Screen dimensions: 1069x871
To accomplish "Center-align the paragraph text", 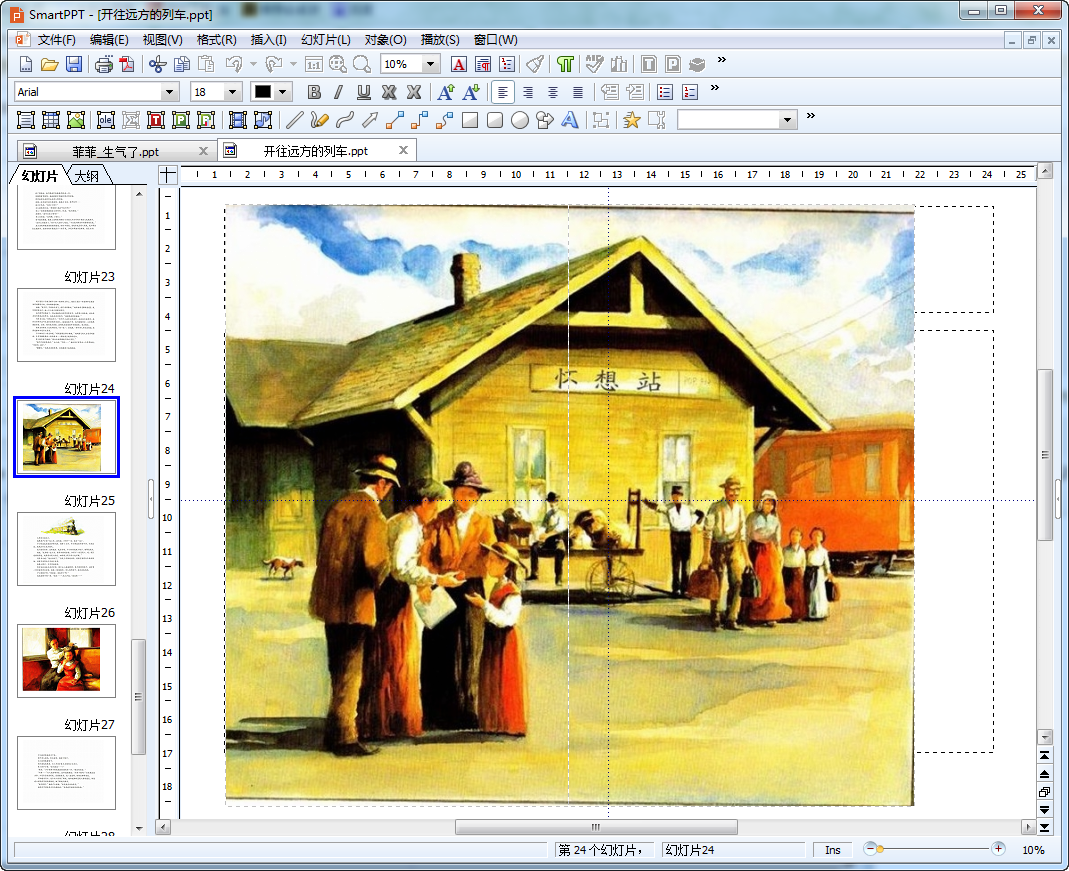I will (x=553, y=92).
